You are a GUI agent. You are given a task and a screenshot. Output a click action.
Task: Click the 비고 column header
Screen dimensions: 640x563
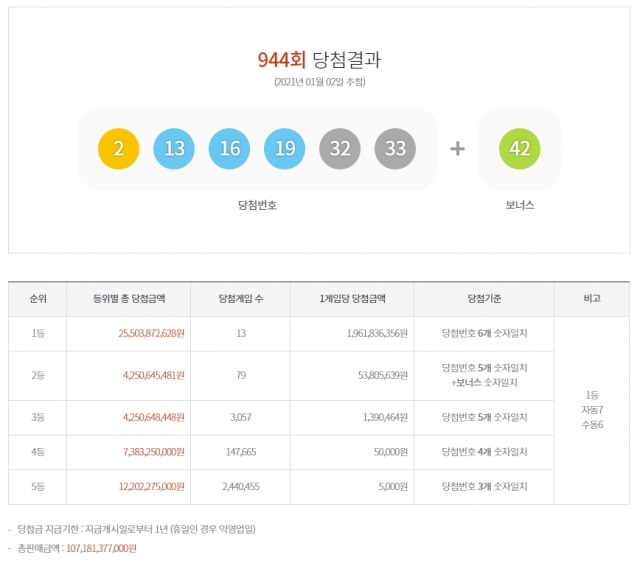pos(592,299)
